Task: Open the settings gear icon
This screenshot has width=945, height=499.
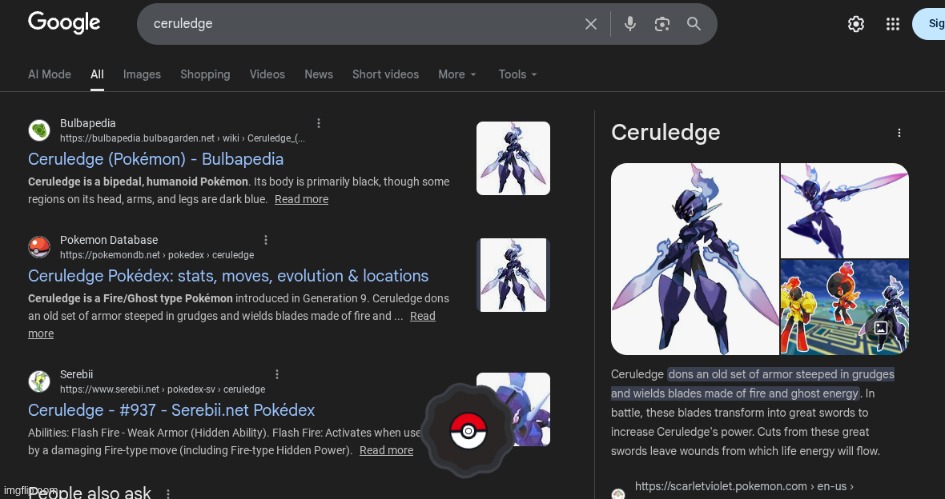Action: 856,24
